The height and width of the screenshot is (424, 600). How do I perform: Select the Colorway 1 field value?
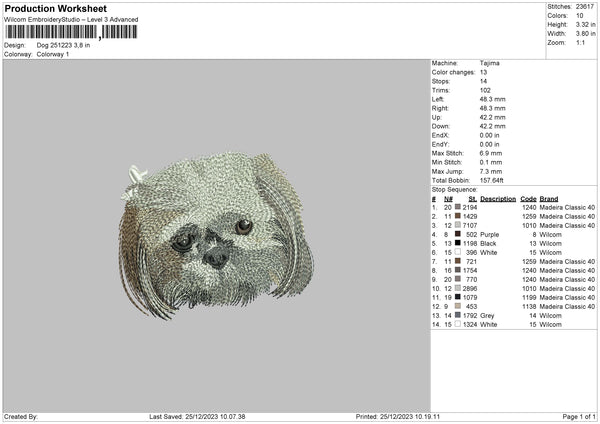[x=52, y=53]
